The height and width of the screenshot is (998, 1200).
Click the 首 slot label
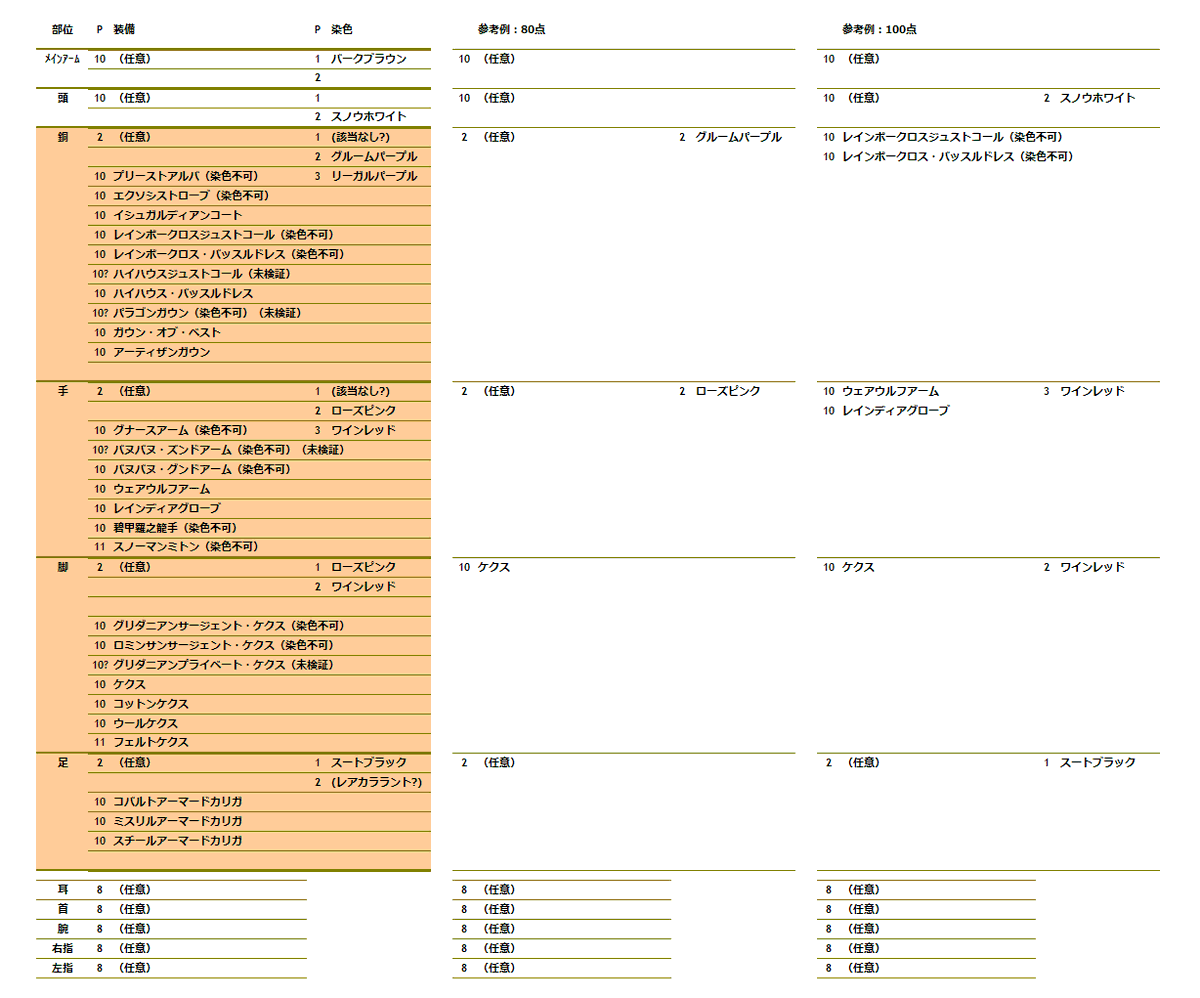coord(62,909)
